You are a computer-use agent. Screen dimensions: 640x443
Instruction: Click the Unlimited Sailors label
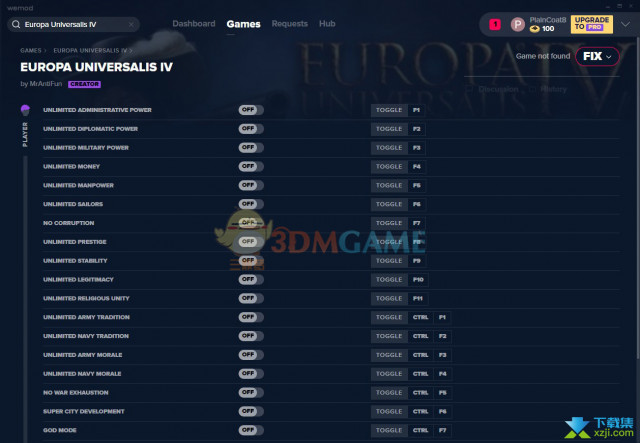pyautogui.click(x=73, y=204)
